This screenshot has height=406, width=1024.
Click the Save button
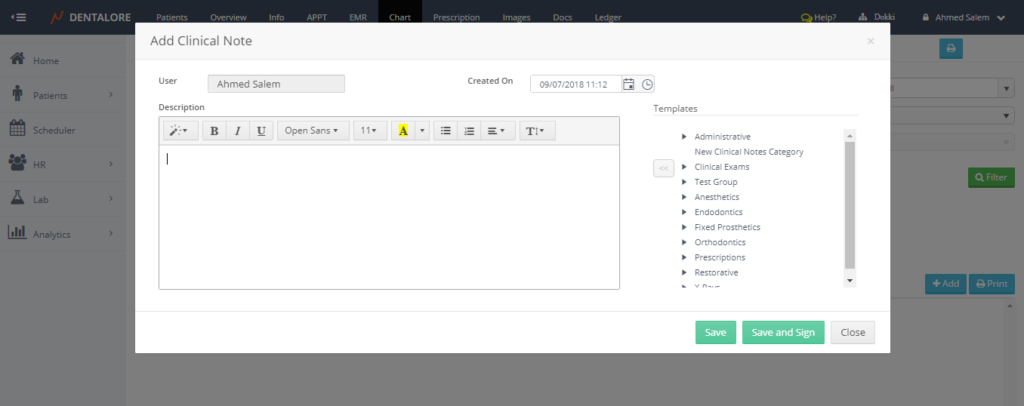click(715, 332)
